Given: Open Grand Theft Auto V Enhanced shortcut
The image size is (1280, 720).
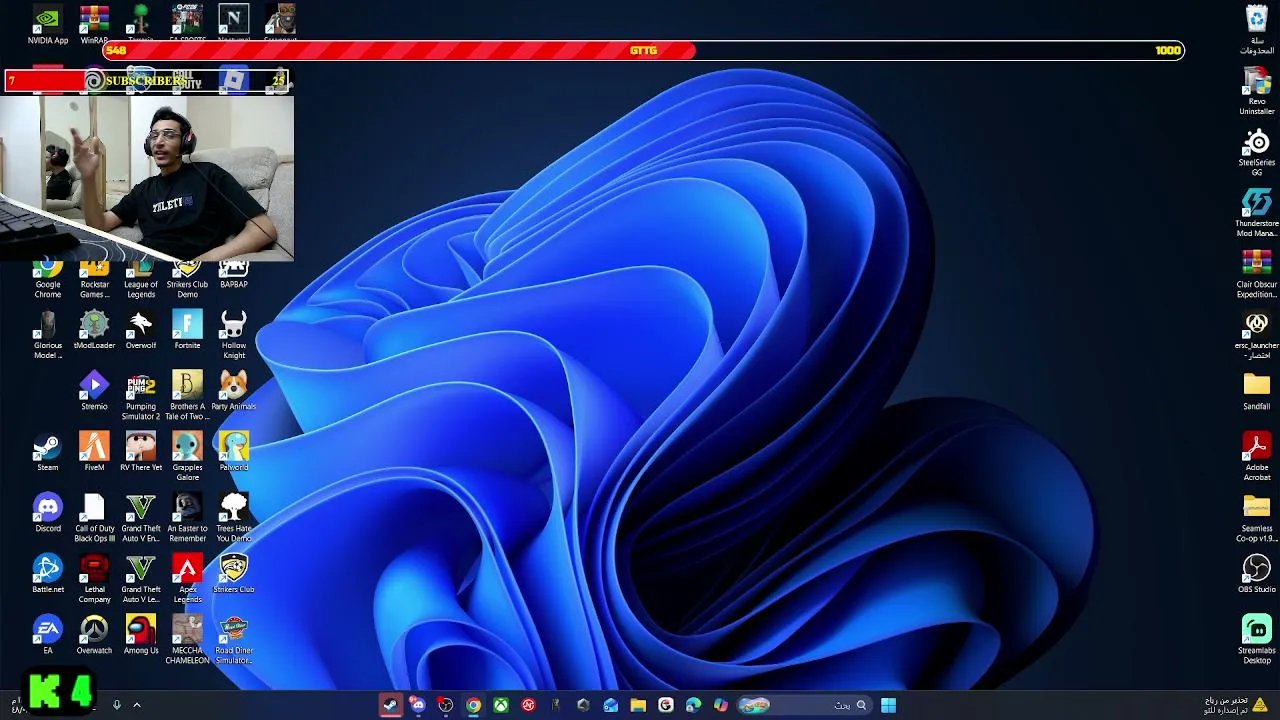Looking at the screenshot, I should click(x=141, y=518).
